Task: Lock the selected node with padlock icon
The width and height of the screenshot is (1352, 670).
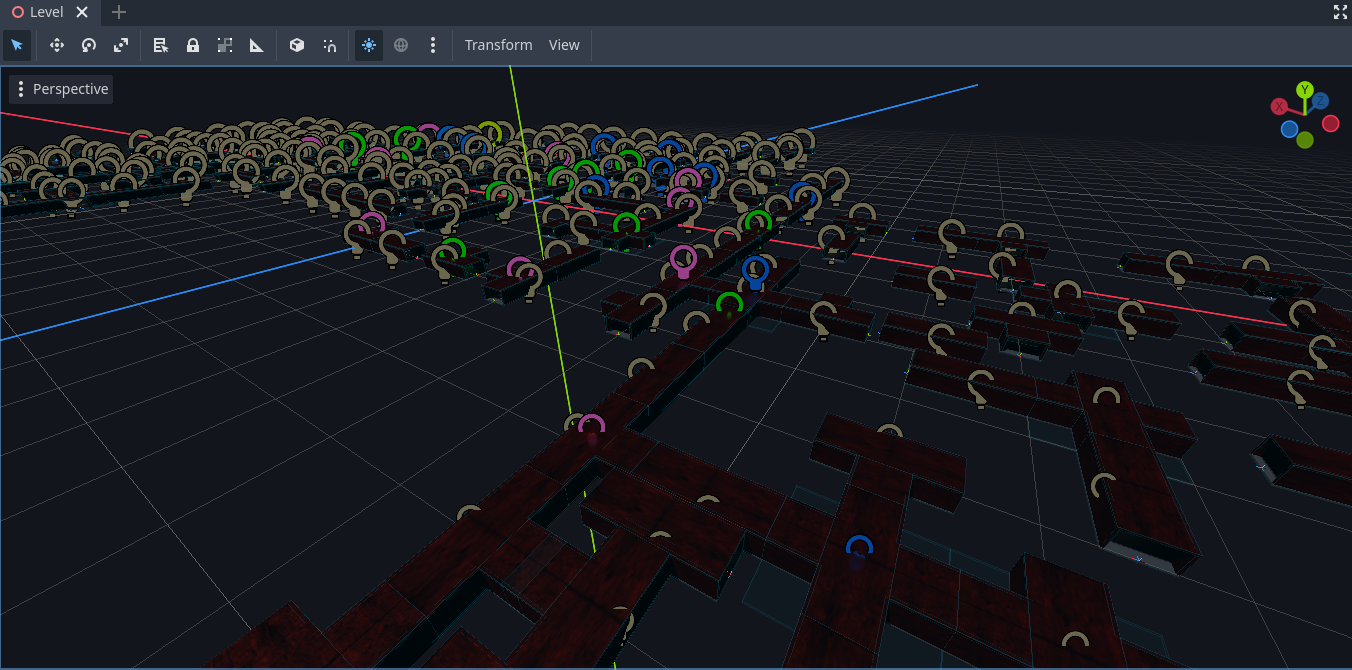Action: click(x=193, y=45)
